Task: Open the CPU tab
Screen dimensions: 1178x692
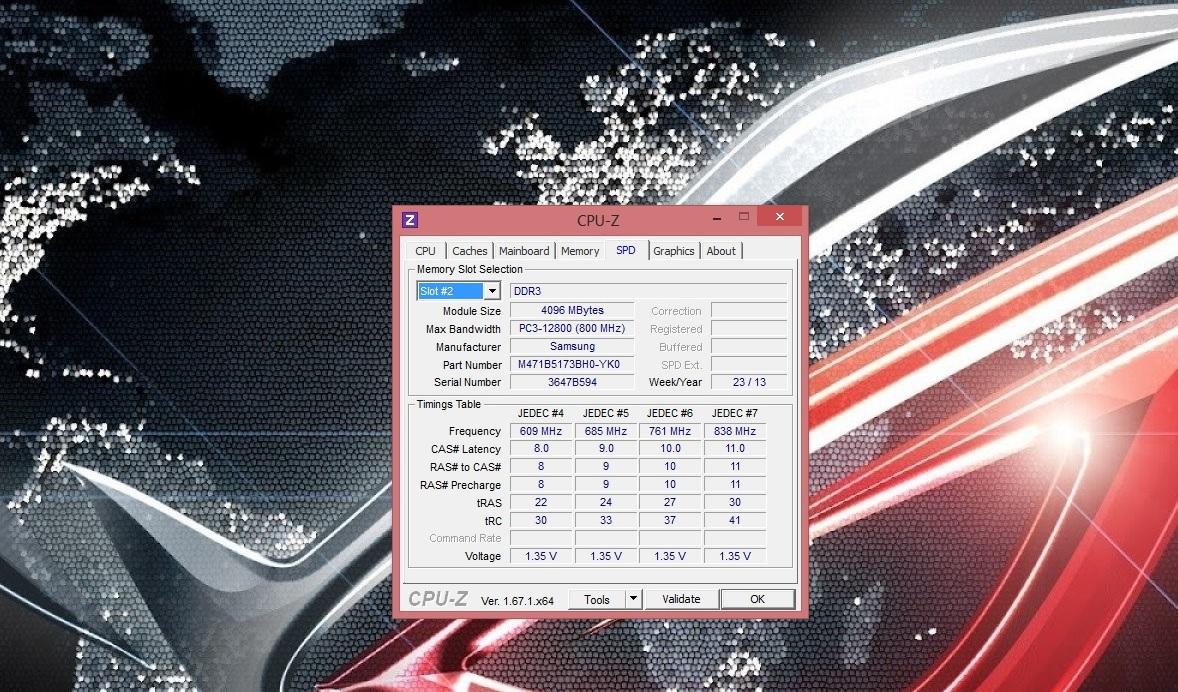Action: pos(425,251)
